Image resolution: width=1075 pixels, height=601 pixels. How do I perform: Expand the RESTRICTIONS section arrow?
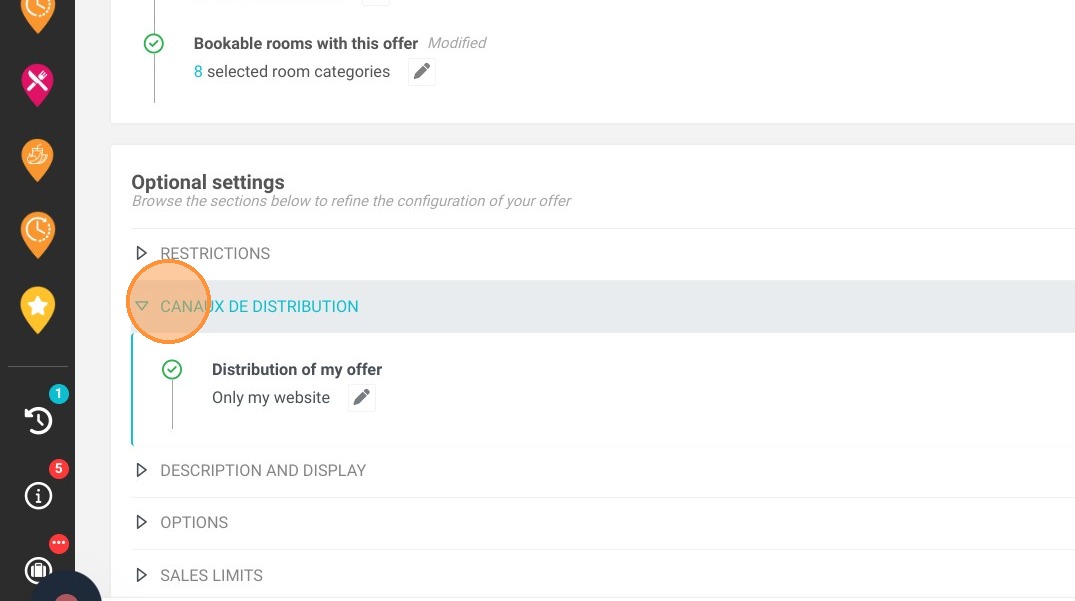pyautogui.click(x=141, y=253)
